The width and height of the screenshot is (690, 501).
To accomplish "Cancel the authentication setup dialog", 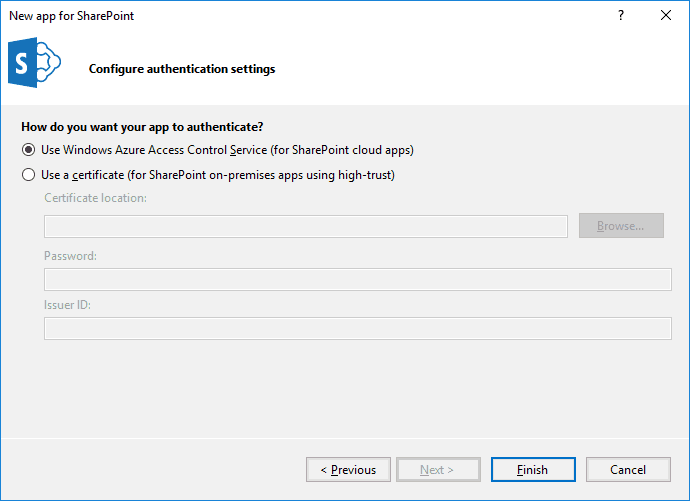I will (x=628, y=470).
